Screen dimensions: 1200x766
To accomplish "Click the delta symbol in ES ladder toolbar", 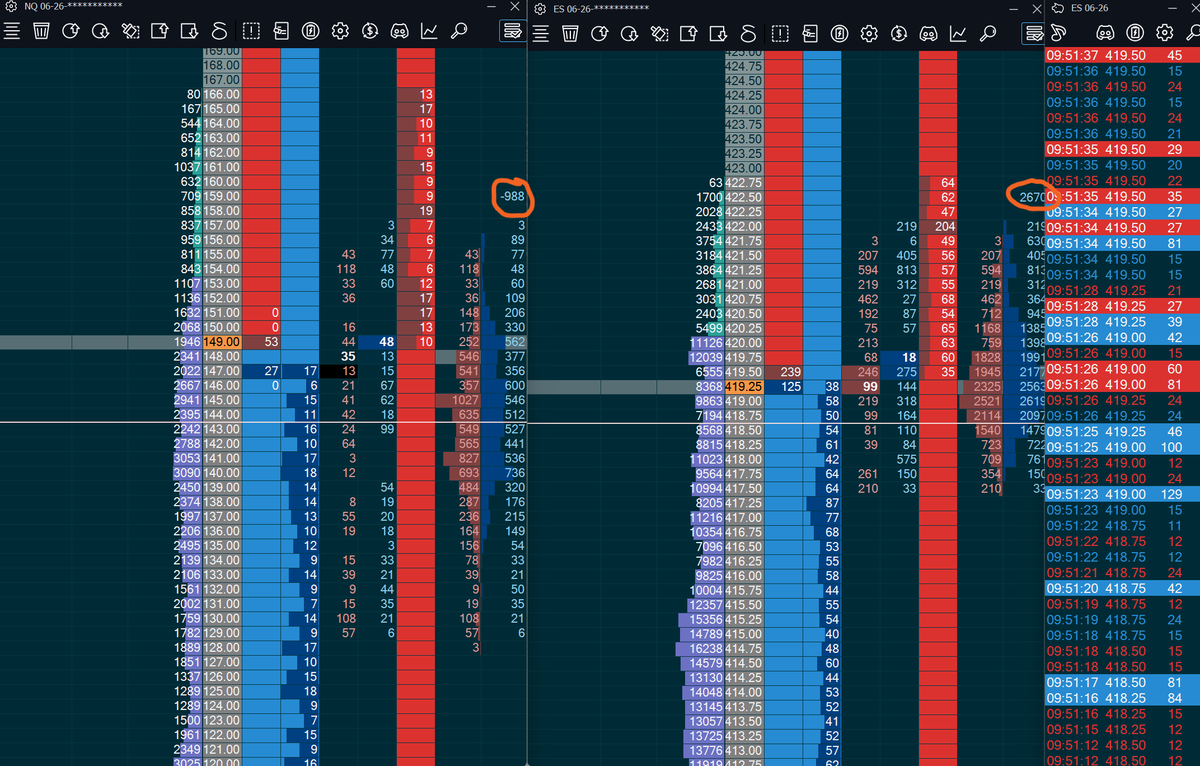I will point(749,32).
